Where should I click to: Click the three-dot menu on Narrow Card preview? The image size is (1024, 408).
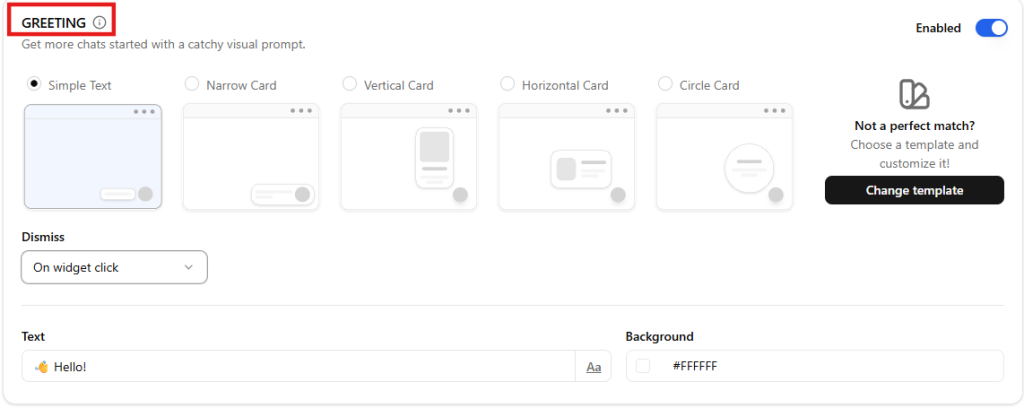coord(302,111)
